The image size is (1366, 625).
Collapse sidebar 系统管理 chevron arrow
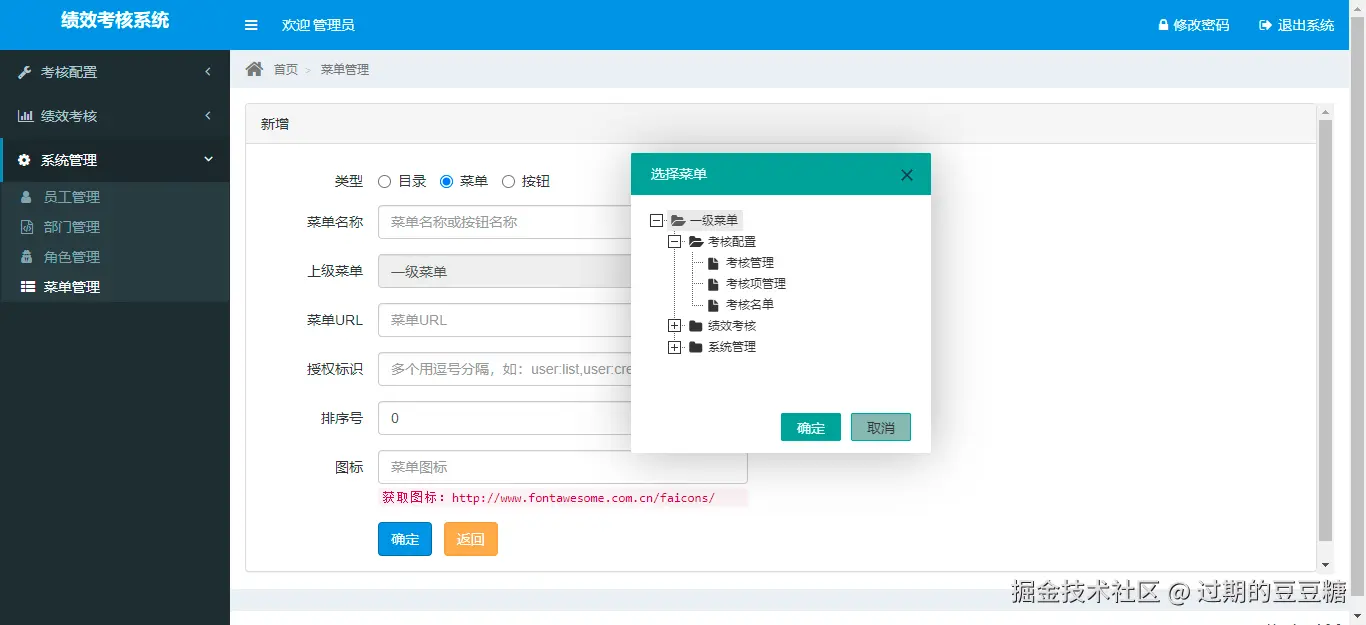point(208,160)
